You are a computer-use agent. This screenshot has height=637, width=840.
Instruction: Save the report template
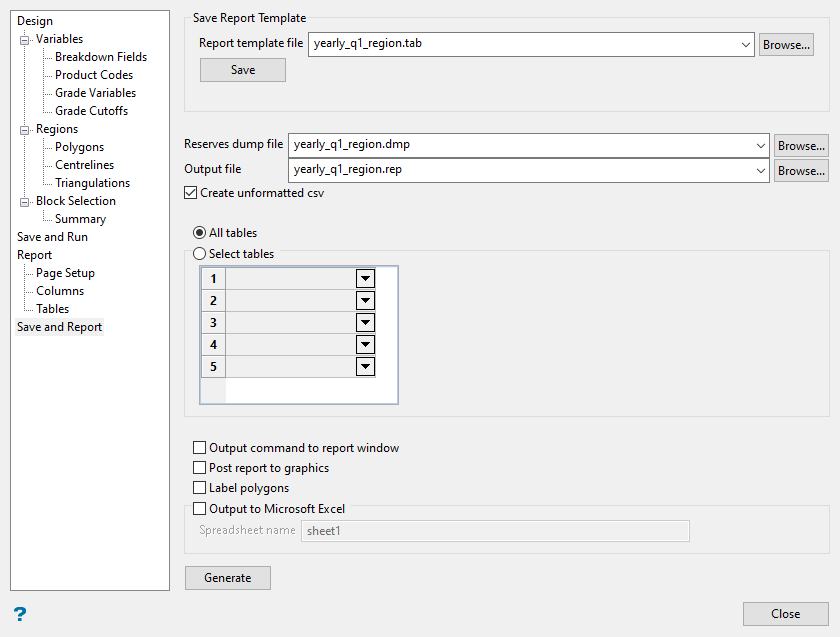(243, 70)
